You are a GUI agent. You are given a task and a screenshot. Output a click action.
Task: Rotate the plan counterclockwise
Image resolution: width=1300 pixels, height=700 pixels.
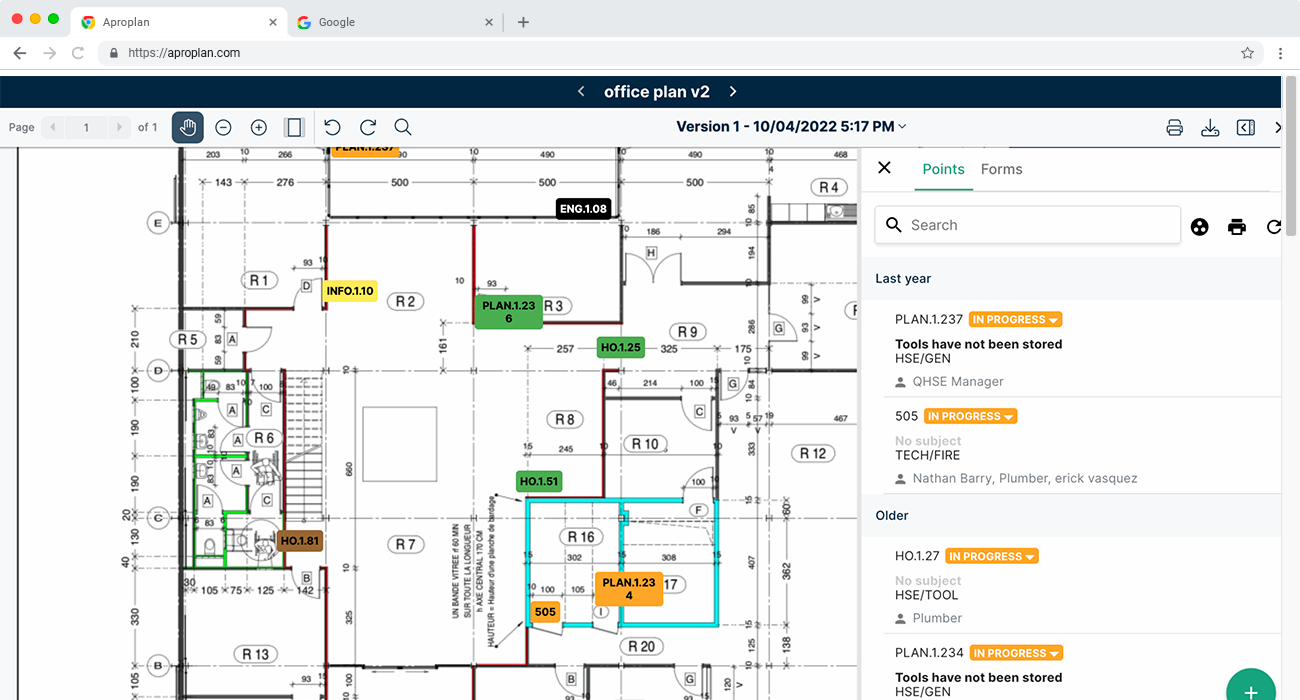(333, 127)
